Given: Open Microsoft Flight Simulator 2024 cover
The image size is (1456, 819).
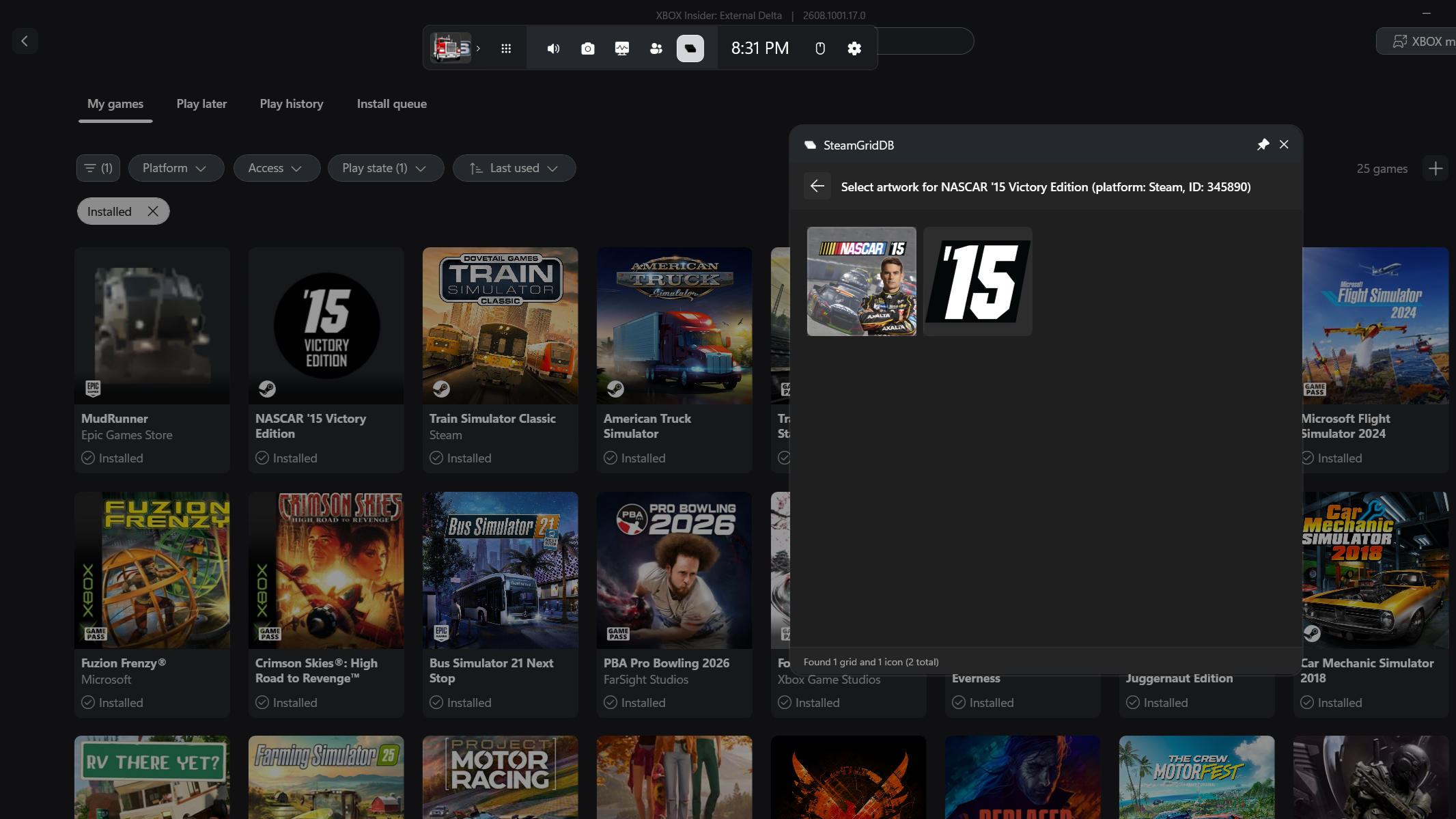Looking at the screenshot, I should pyautogui.click(x=1376, y=326).
